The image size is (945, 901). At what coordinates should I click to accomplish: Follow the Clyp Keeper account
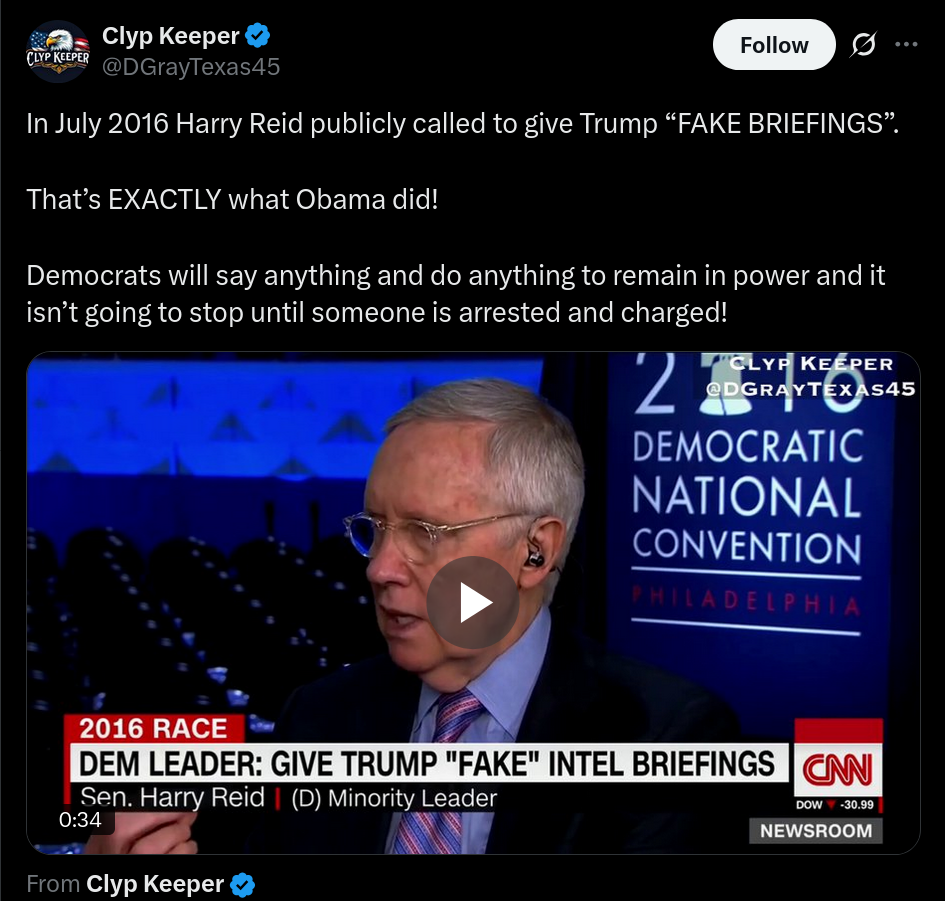point(774,45)
